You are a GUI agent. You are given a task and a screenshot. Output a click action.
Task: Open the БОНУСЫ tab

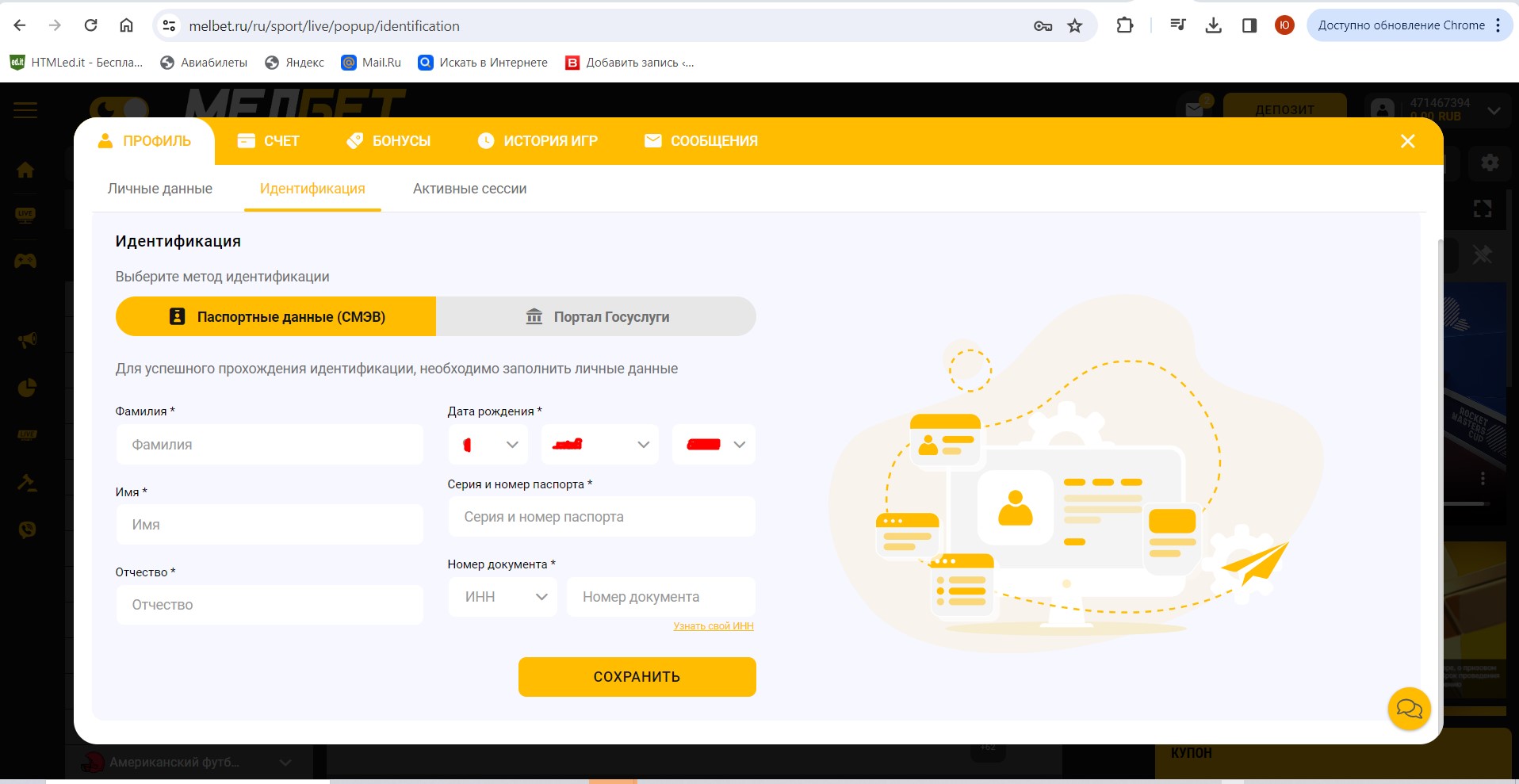pos(388,141)
